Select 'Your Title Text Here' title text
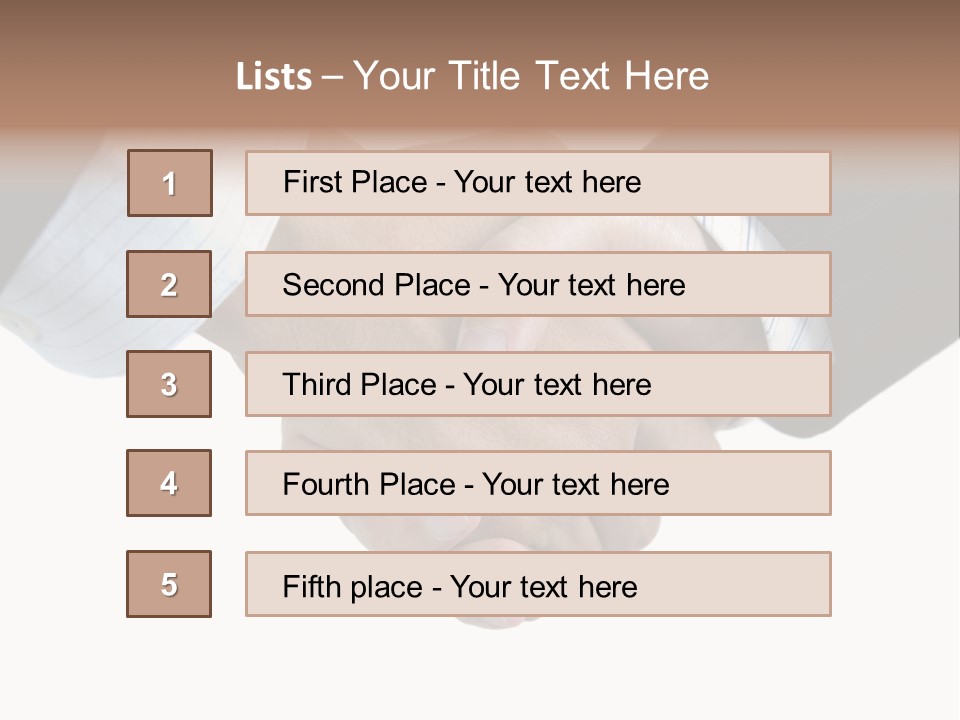The height and width of the screenshot is (720, 960). click(531, 76)
